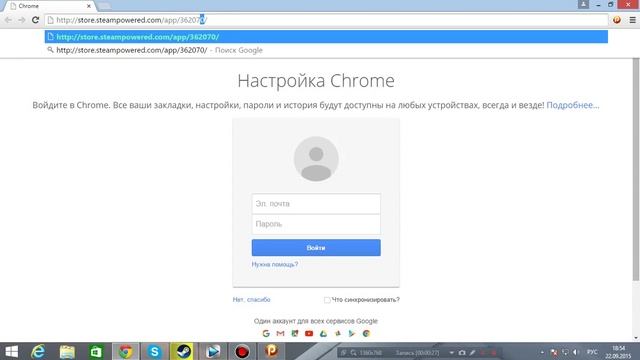Click the 'Настройка Chrome' heading text
The height and width of the screenshot is (360, 640).
click(x=316, y=81)
